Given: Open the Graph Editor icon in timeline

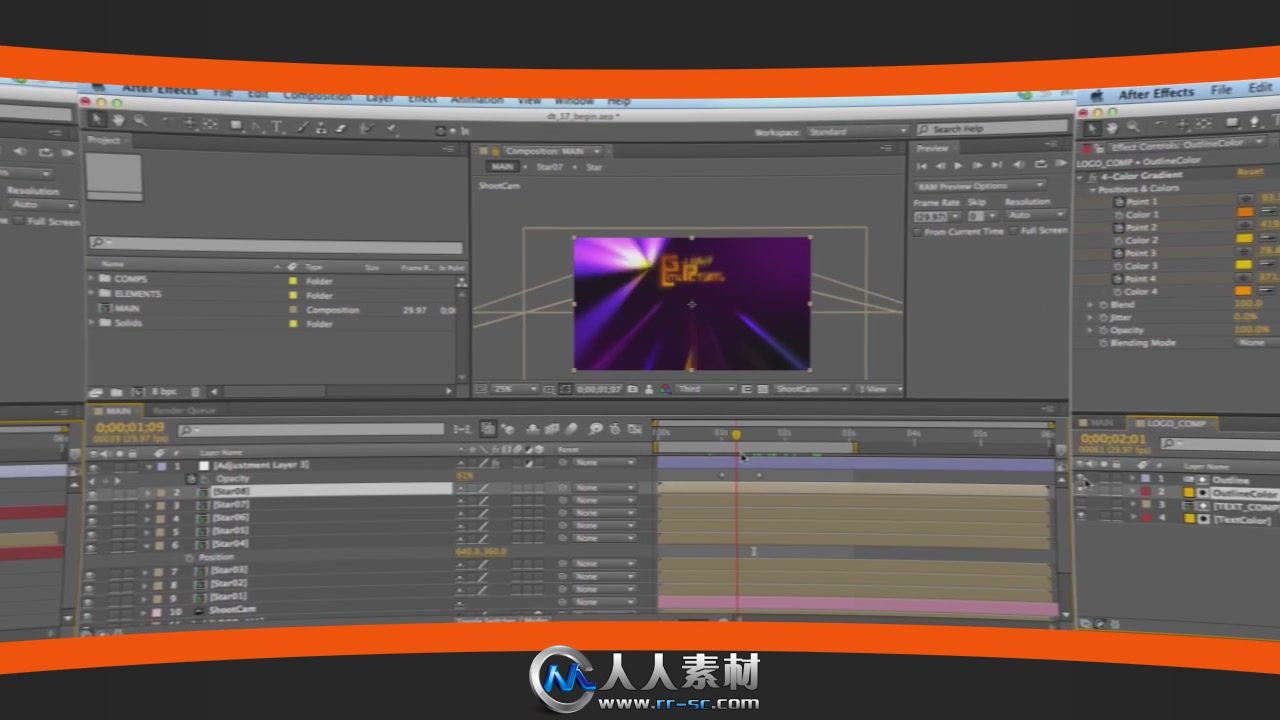Looking at the screenshot, I should pyautogui.click(x=634, y=429).
